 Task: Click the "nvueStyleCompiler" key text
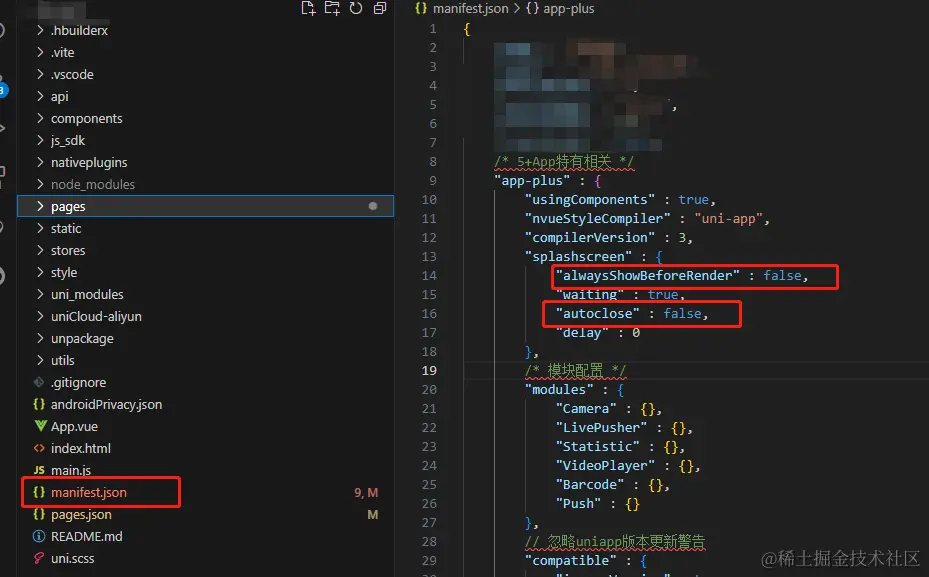pyautogui.click(x=597, y=219)
